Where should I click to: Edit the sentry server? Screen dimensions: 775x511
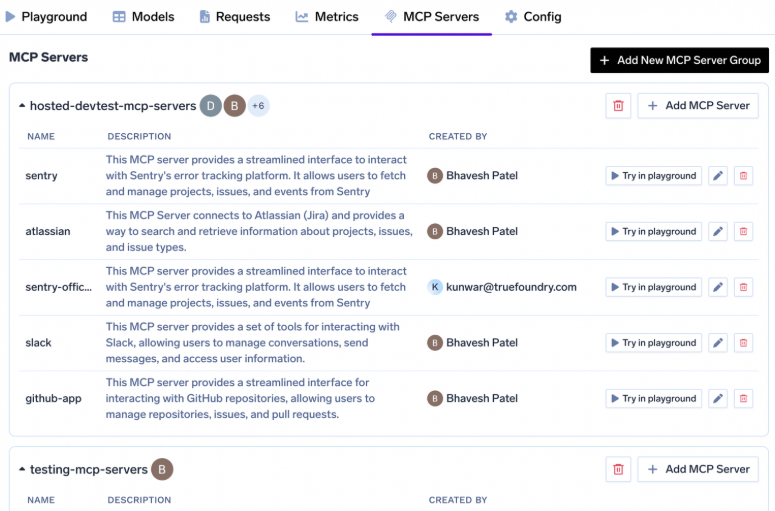[x=718, y=175]
